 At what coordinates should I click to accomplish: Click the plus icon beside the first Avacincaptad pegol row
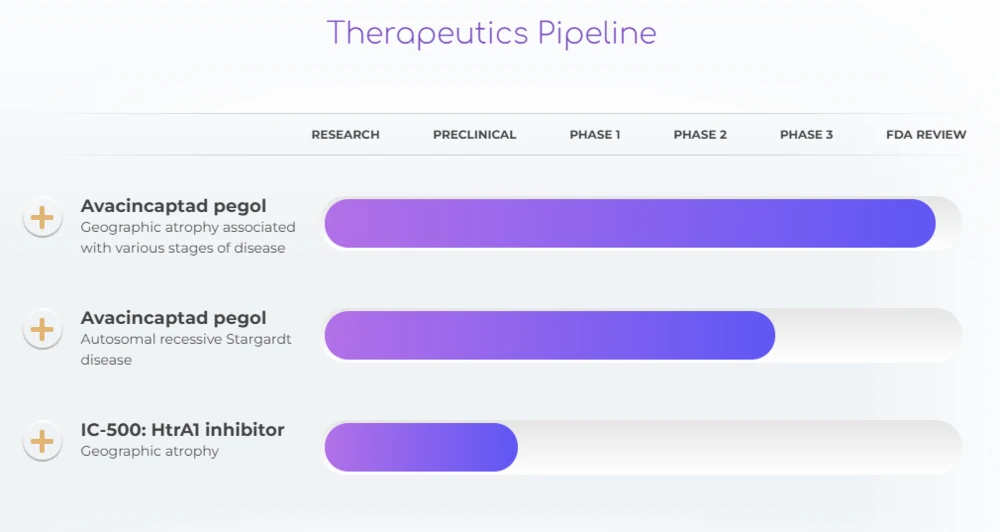[42, 218]
